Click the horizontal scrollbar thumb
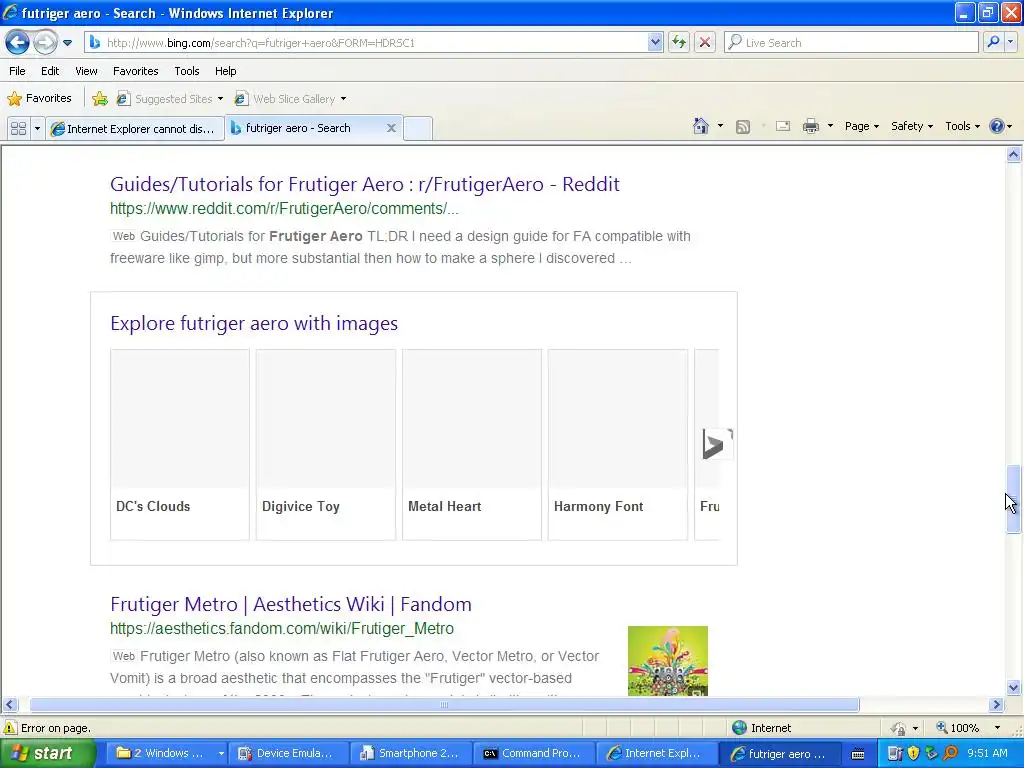The height and width of the screenshot is (768, 1024). pos(444,705)
